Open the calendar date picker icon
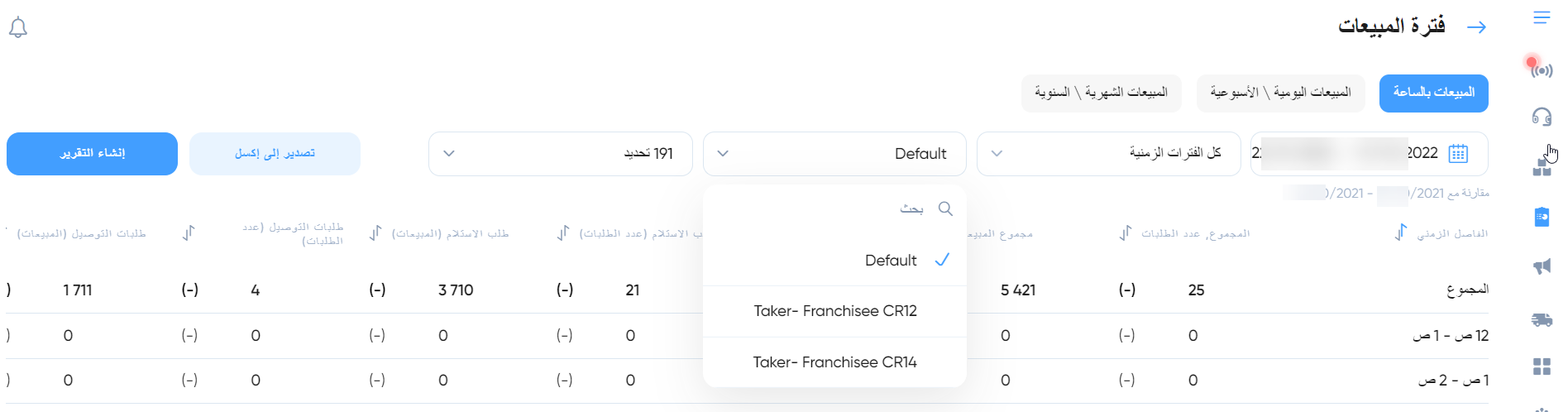This screenshot has height=412, width=1568. pyautogui.click(x=1458, y=153)
